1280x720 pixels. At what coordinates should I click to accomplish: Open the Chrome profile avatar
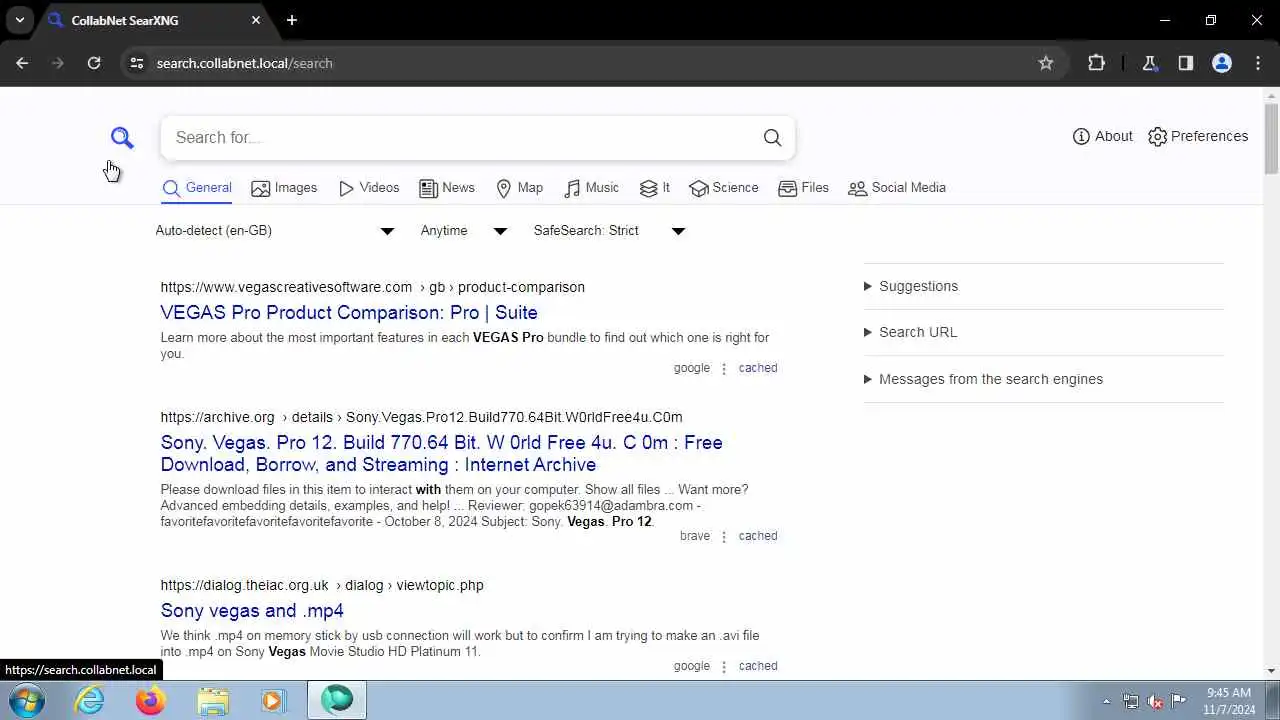click(1222, 63)
